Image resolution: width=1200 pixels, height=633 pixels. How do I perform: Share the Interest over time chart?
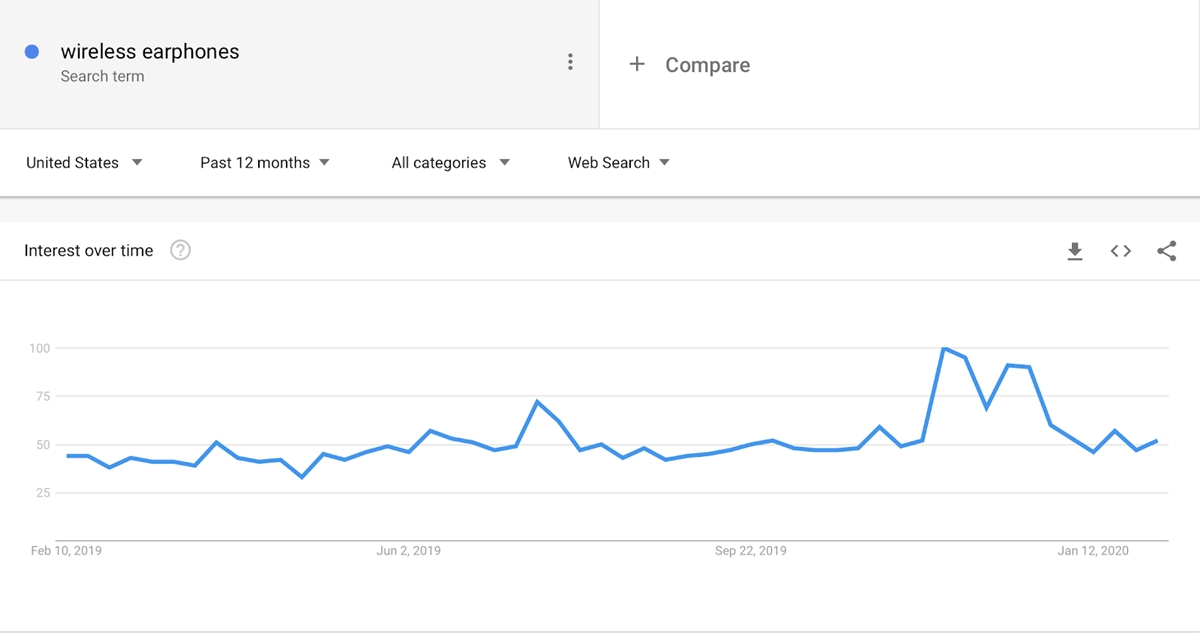(1167, 251)
